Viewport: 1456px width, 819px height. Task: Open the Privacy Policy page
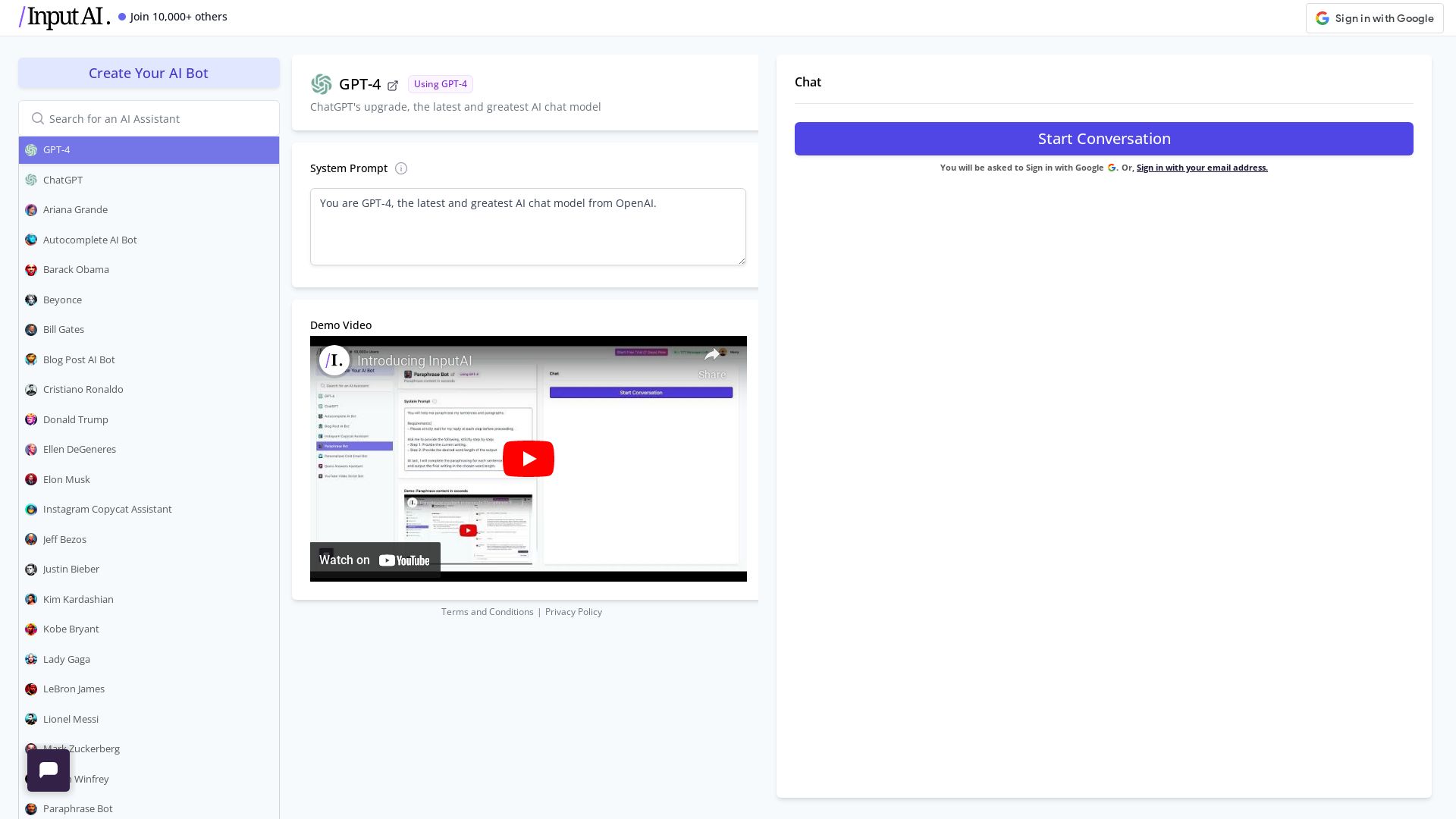tap(573, 611)
